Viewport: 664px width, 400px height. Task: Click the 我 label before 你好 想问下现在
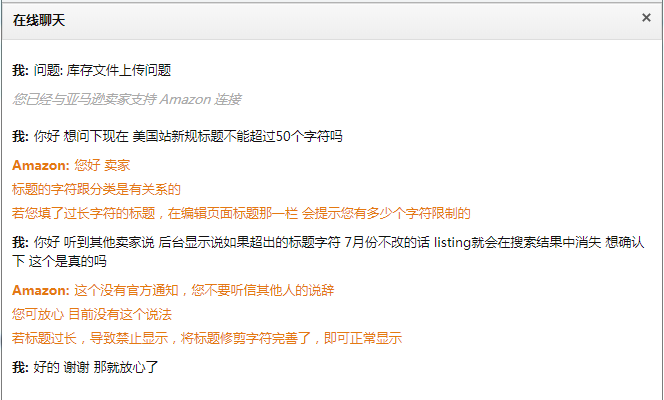point(20,137)
